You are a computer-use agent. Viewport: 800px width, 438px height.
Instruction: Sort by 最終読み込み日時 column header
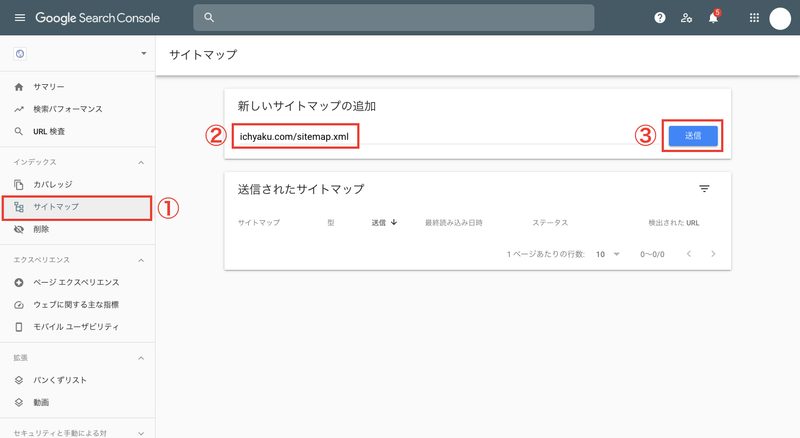(x=454, y=223)
